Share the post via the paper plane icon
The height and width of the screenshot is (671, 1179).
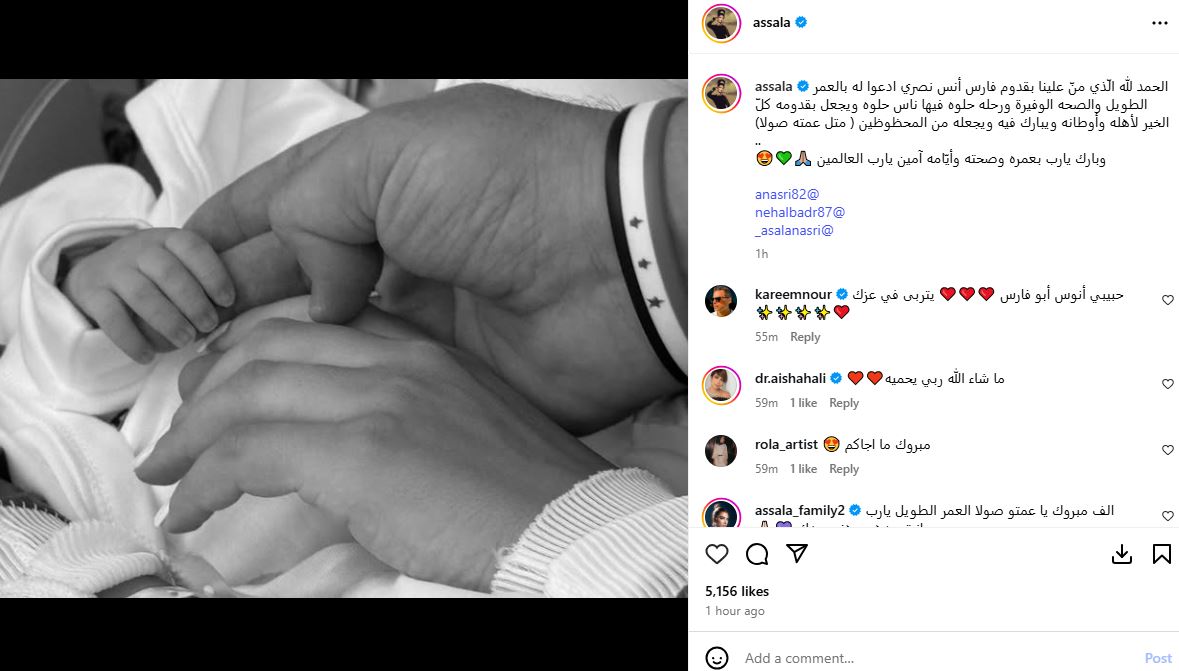797,554
